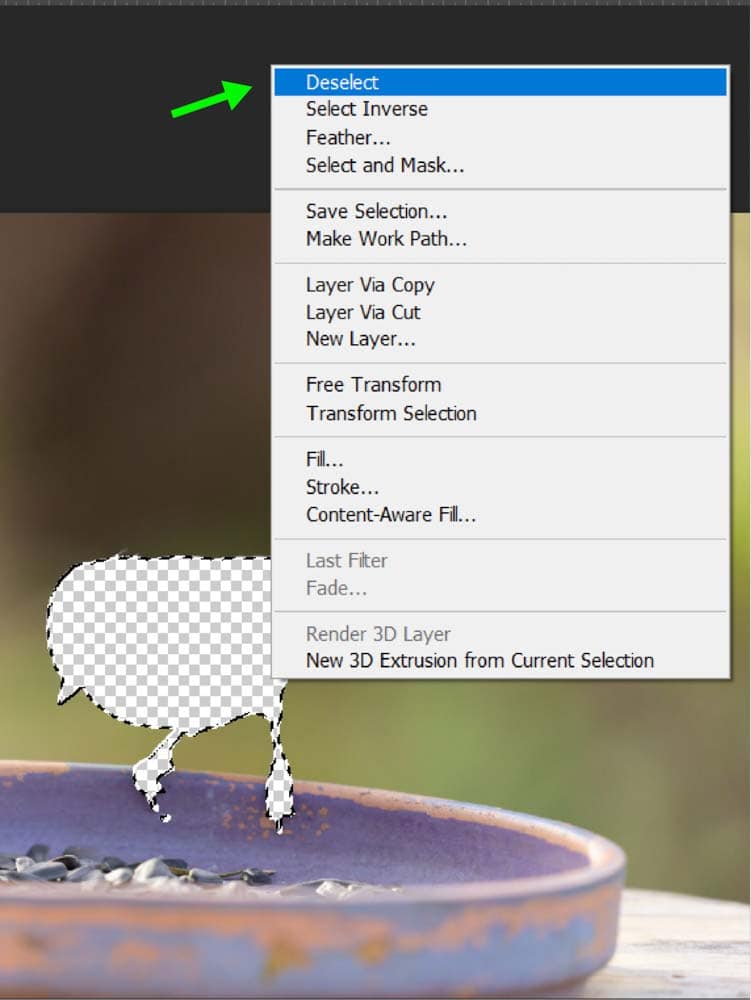
Task: Choose Layer Via Copy
Action: 500,284
